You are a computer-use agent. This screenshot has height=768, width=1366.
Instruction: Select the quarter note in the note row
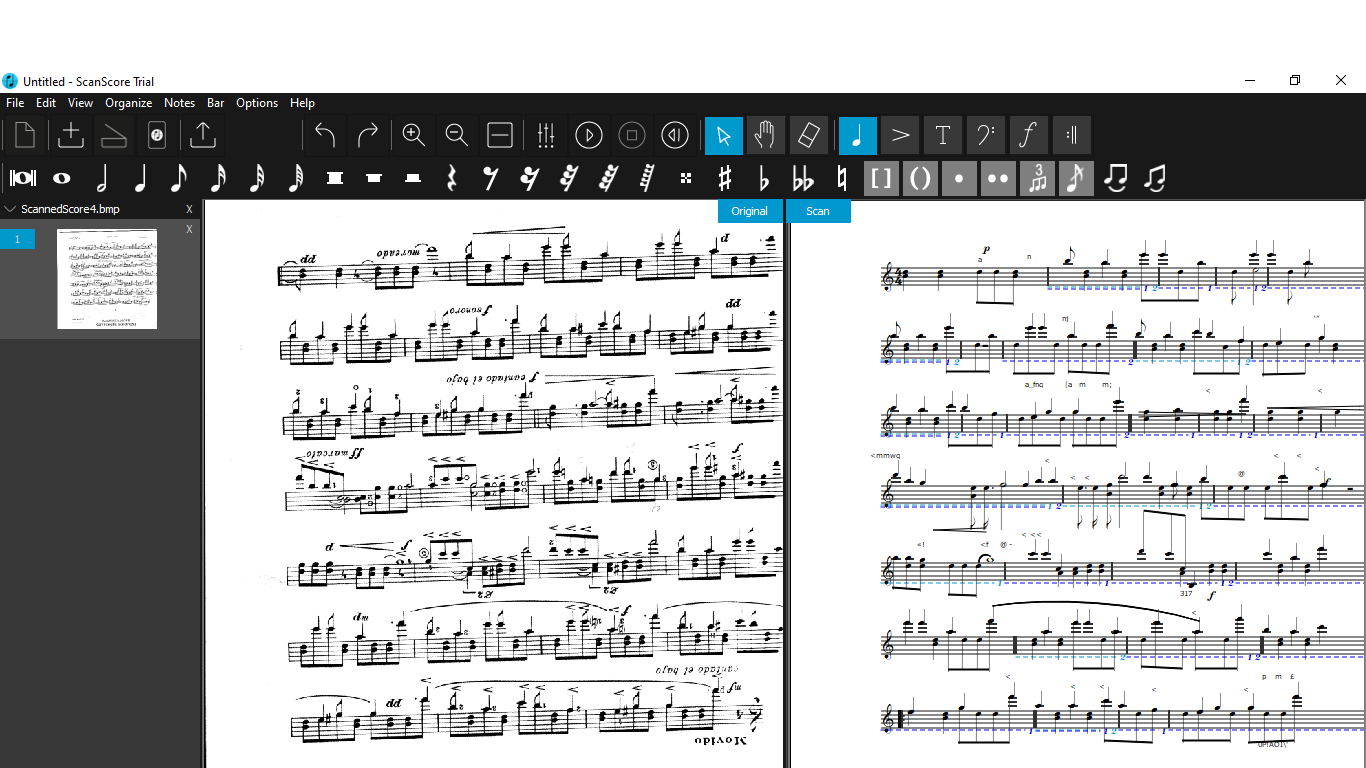click(140, 178)
